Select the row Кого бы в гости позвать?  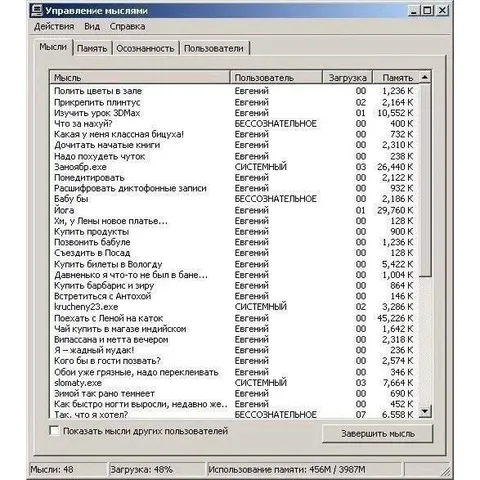(x=233, y=361)
